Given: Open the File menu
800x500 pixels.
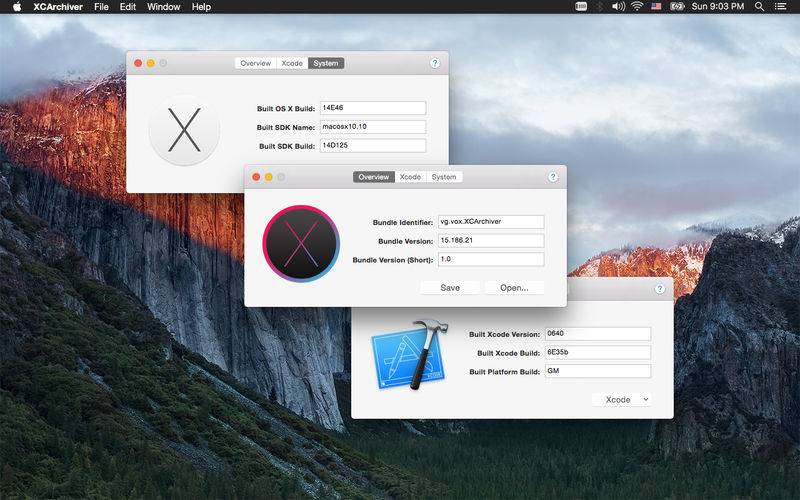Looking at the screenshot, I should point(101,7).
